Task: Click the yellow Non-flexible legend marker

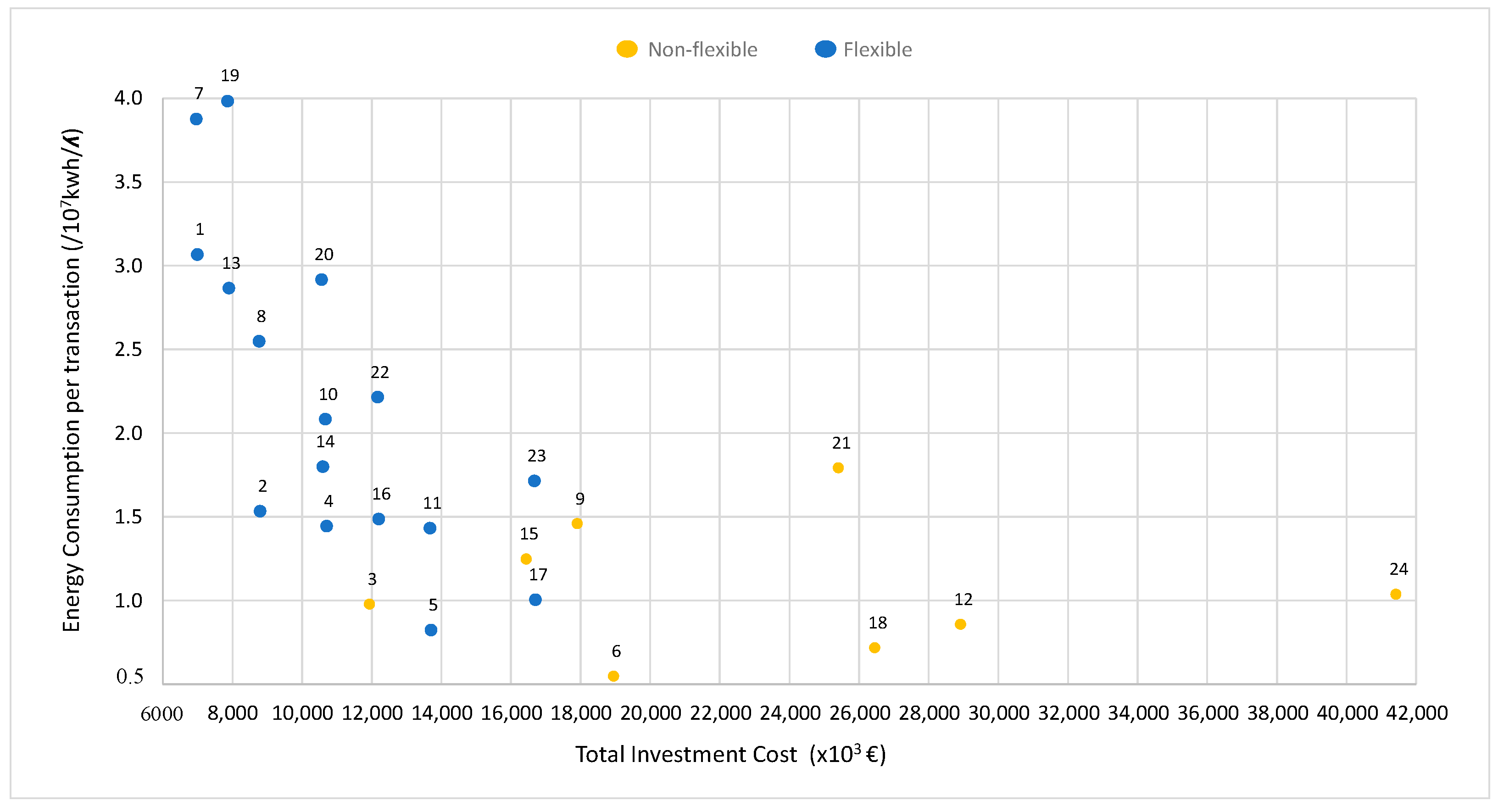Action: click(627, 49)
